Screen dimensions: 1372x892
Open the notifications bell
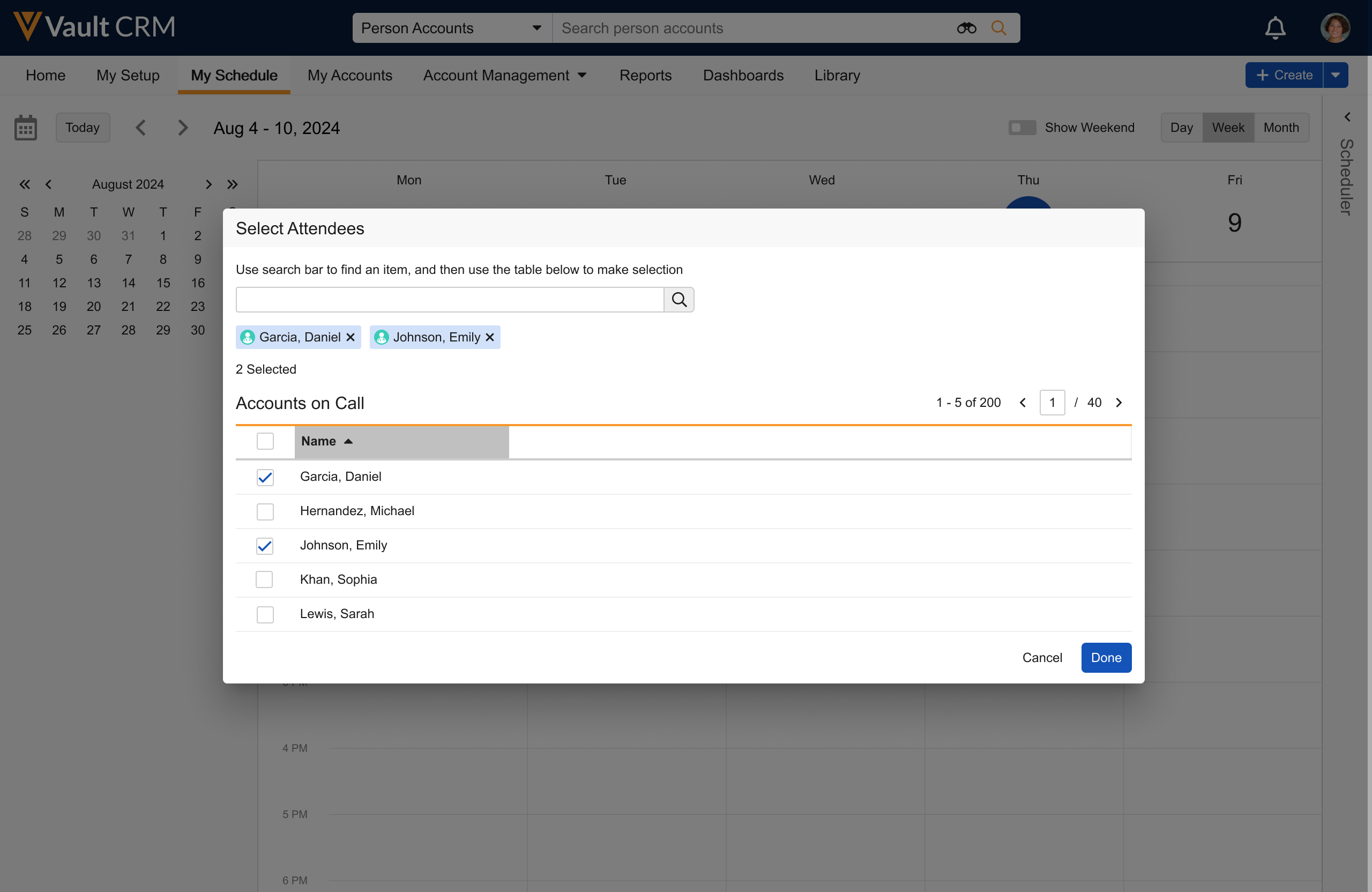pos(1274,28)
